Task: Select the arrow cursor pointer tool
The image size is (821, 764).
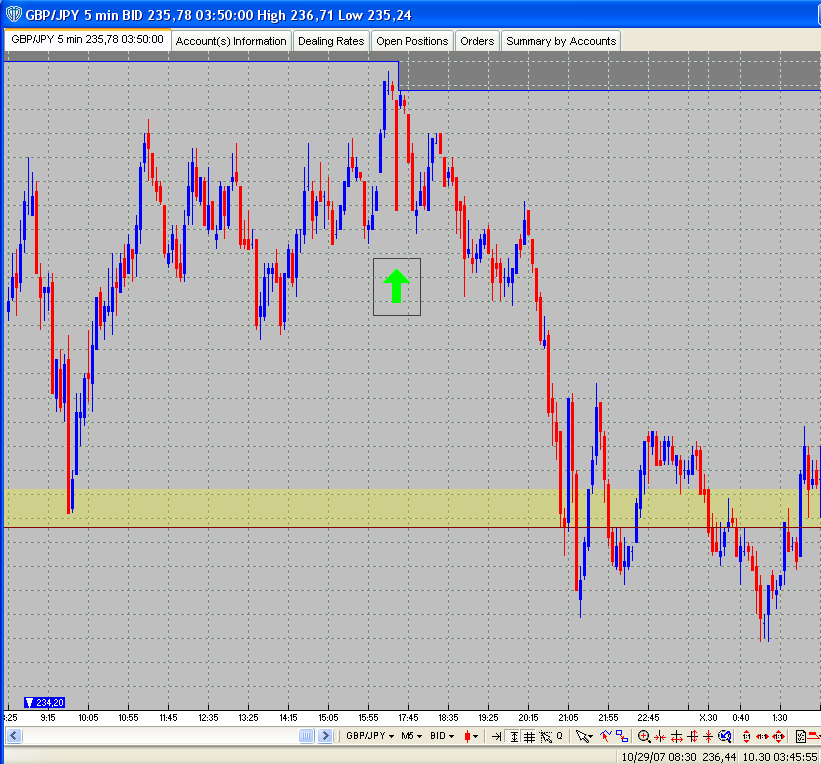Action: pyautogui.click(x=583, y=737)
